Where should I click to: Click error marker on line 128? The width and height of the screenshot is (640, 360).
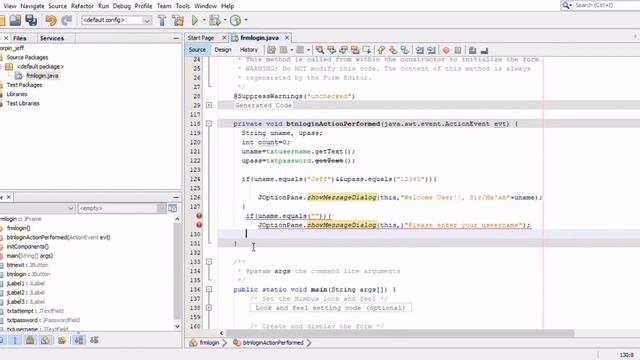point(199,216)
